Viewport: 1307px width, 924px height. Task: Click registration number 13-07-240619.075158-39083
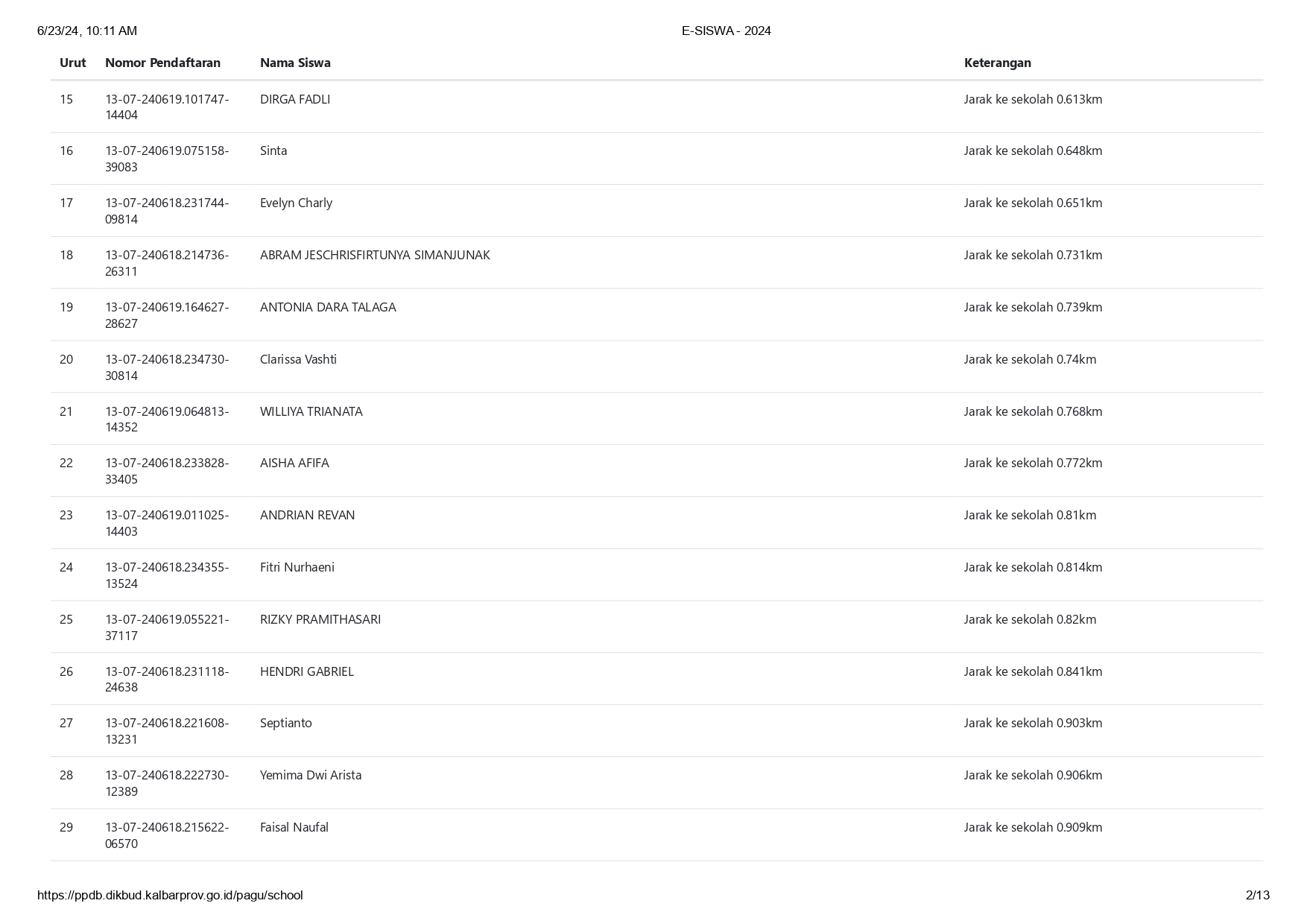(x=167, y=159)
